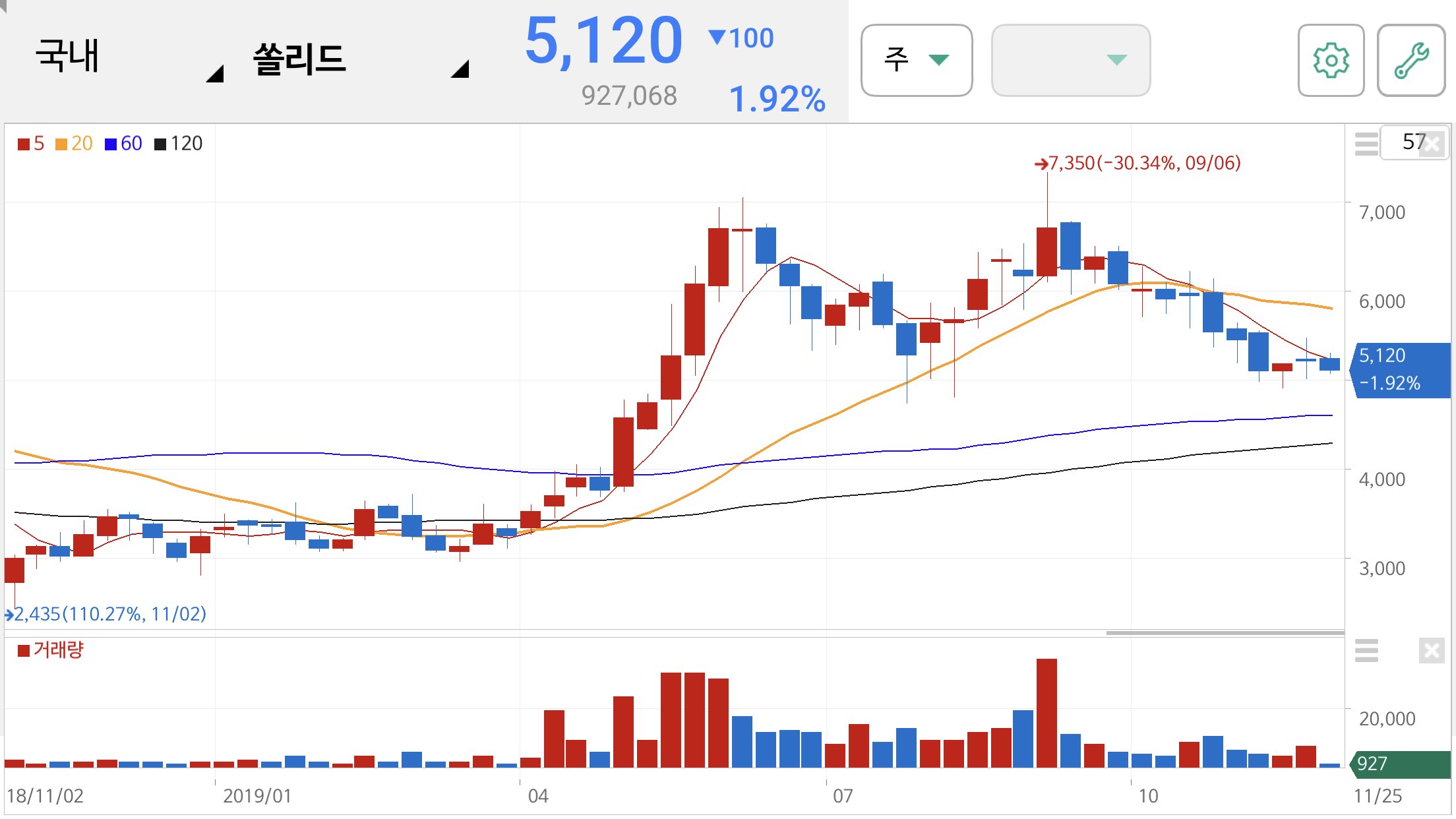Click the 7,000 price axis label

coord(1381,212)
